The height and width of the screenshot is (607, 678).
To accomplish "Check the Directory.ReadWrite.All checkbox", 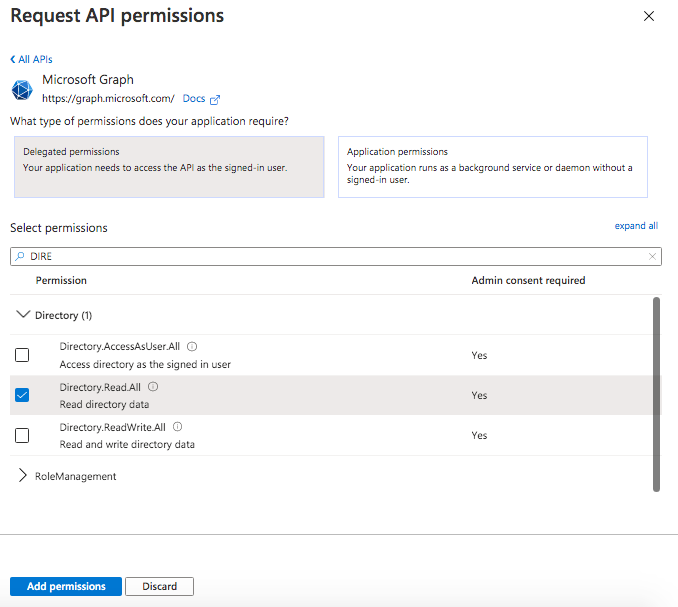I will pyautogui.click(x=22, y=435).
